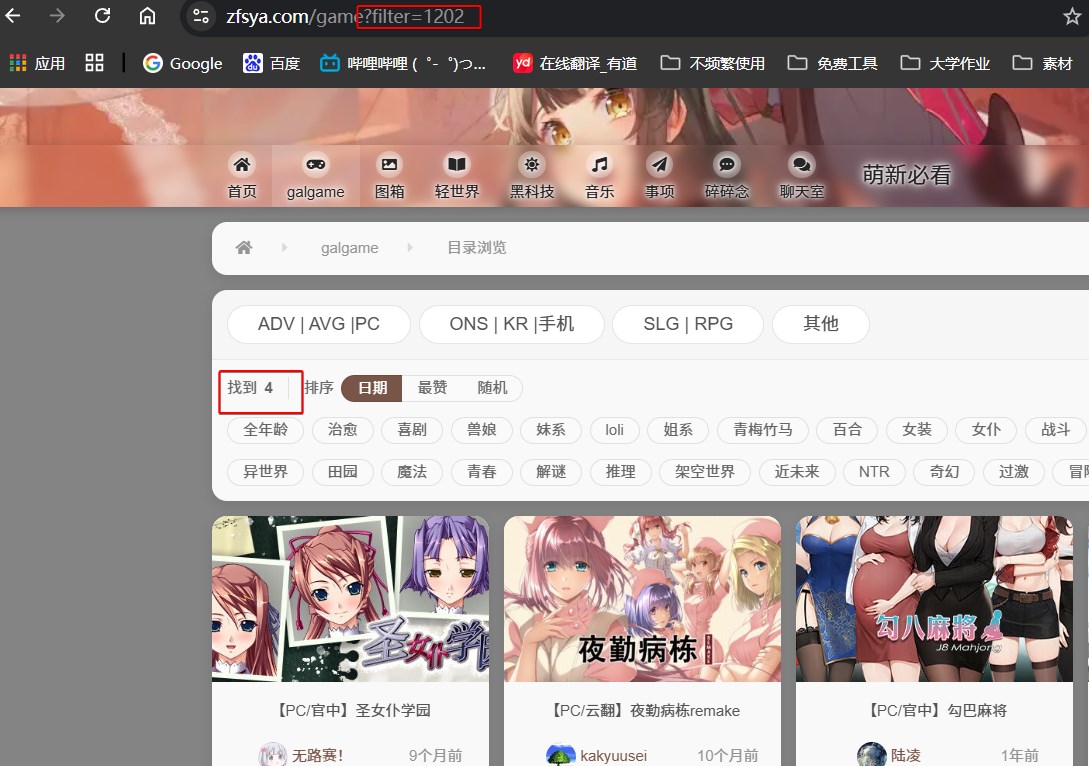Select the SLG | RPG category
The height and width of the screenshot is (766, 1089).
pos(688,324)
